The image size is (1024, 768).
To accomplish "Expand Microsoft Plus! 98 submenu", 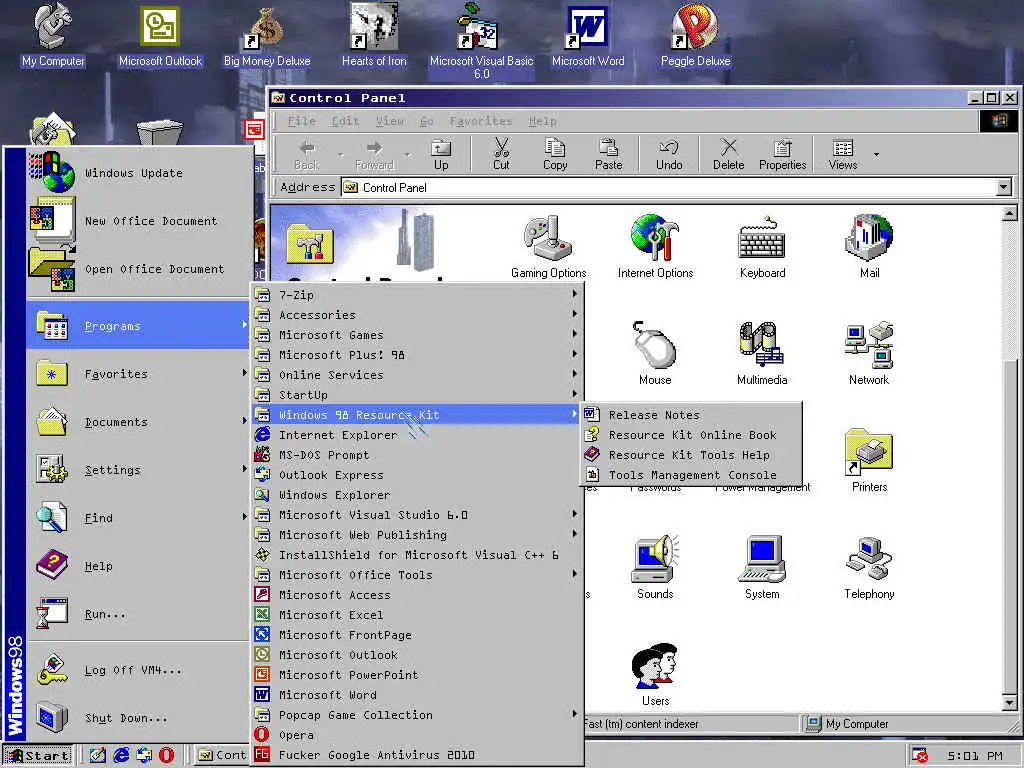I will pos(417,355).
